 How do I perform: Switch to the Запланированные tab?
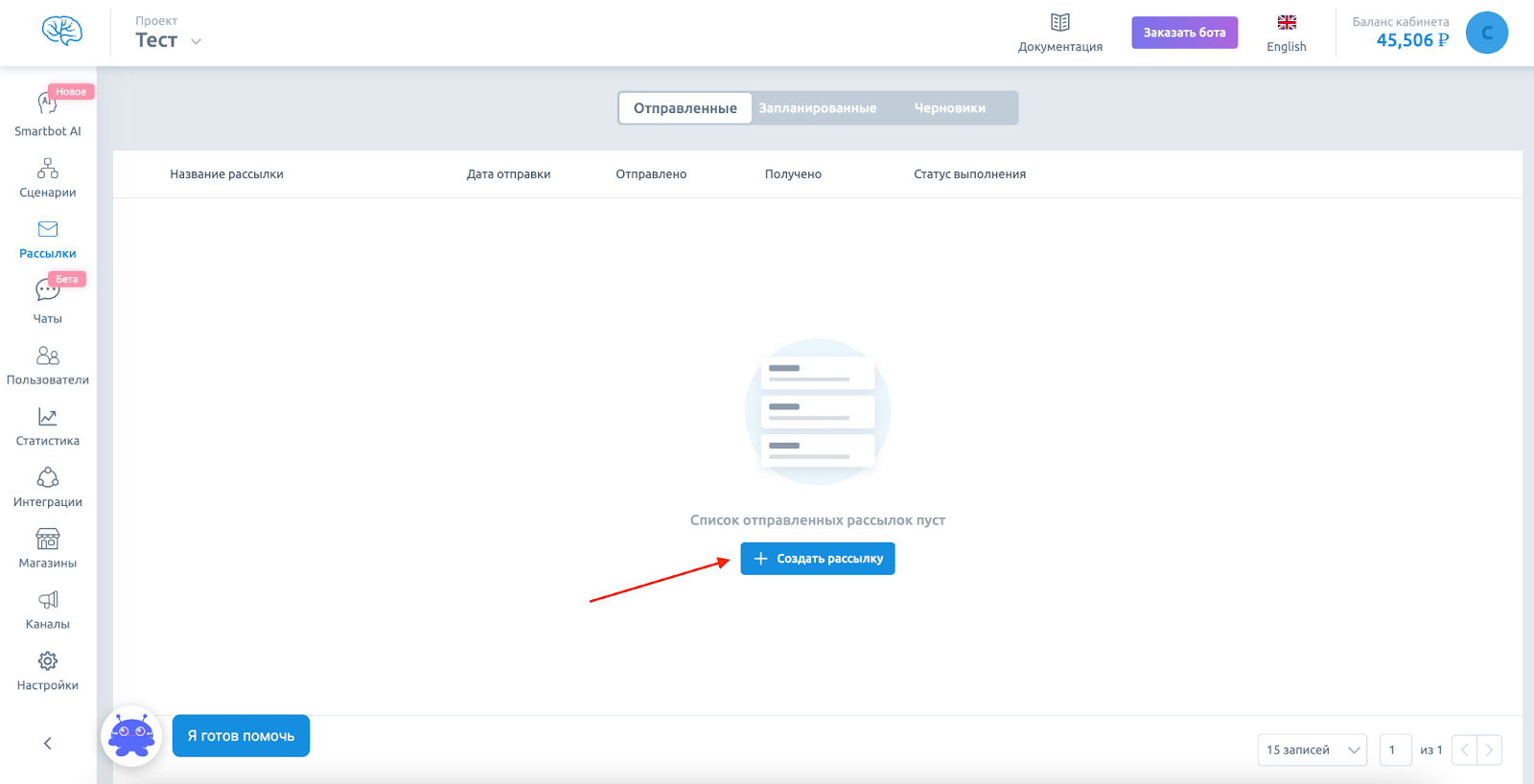coord(817,108)
